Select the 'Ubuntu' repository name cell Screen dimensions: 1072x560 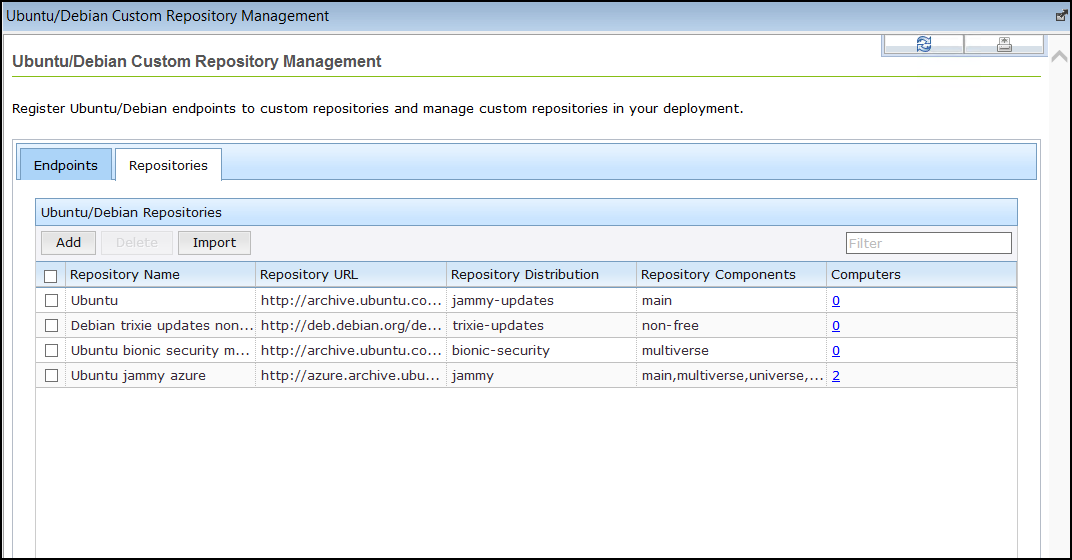161,300
